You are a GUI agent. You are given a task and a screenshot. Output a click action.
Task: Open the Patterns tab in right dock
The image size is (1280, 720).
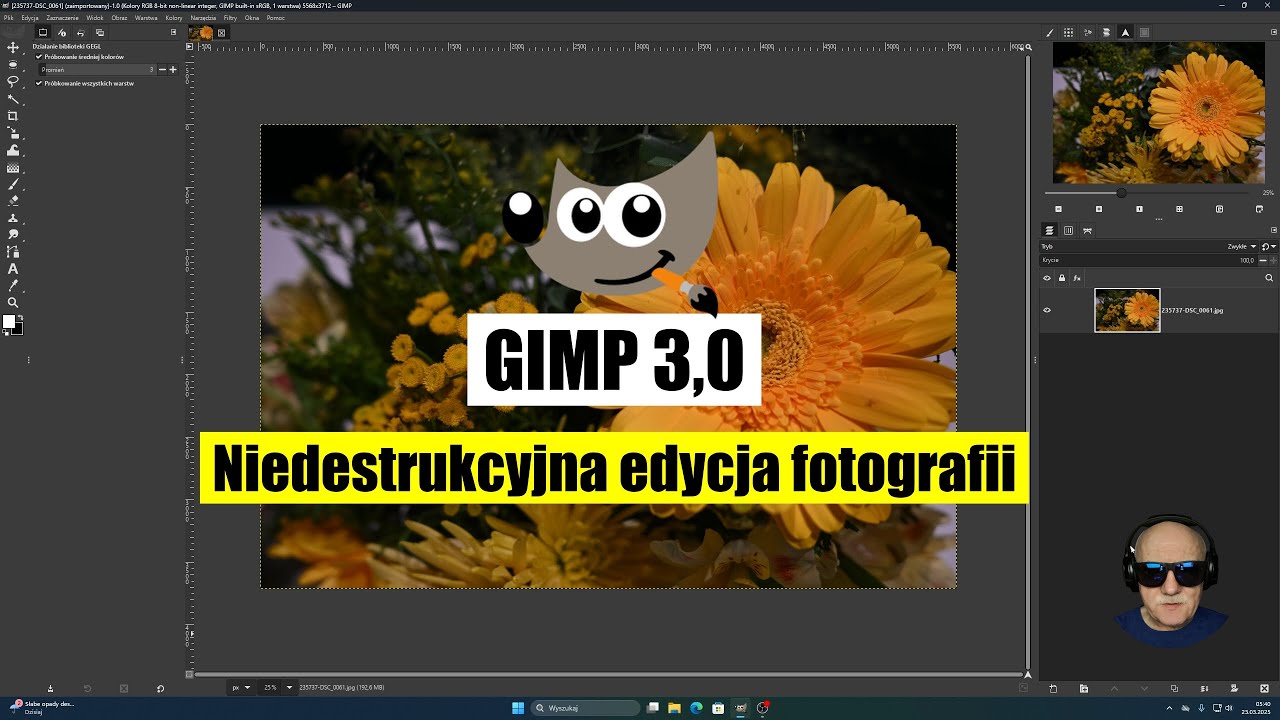(1069, 32)
